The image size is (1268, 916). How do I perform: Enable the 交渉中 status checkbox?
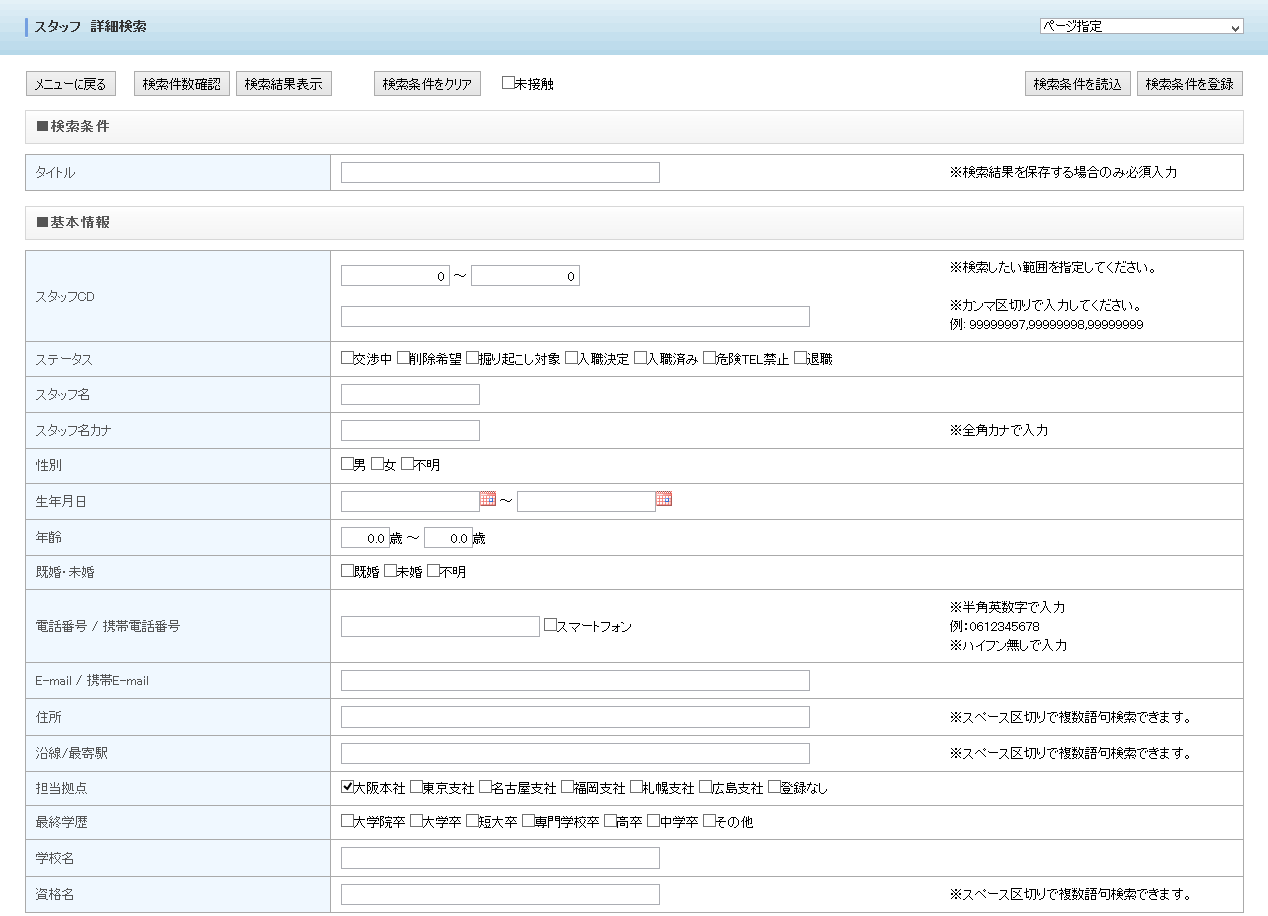tap(347, 358)
